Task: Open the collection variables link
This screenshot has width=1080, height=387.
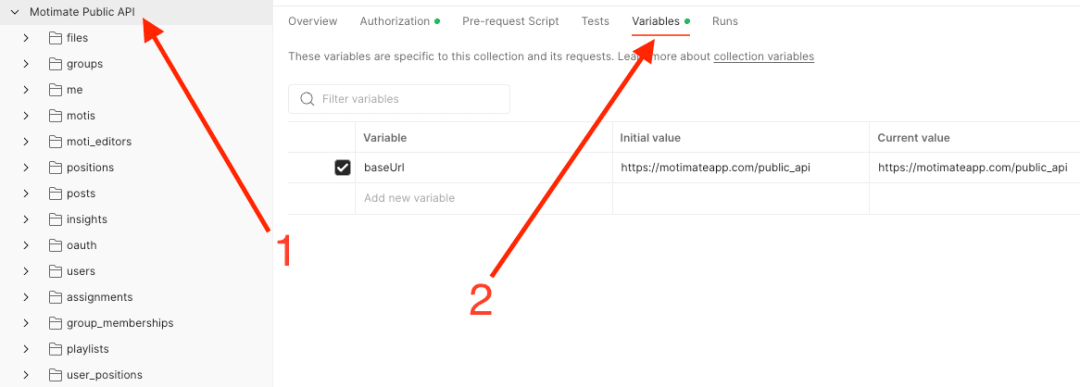Action: [x=764, y=56]
